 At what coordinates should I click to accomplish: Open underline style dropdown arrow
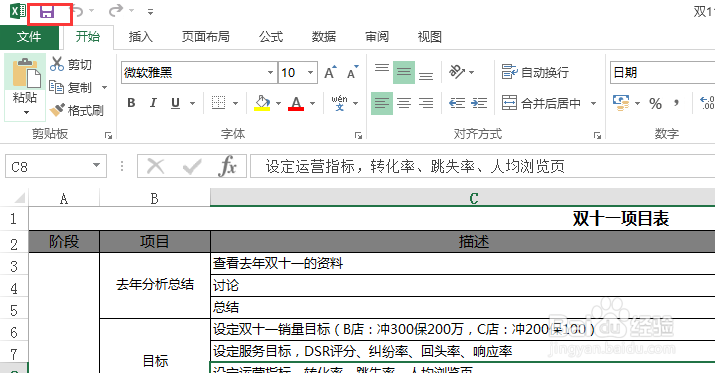pos(192,104)
